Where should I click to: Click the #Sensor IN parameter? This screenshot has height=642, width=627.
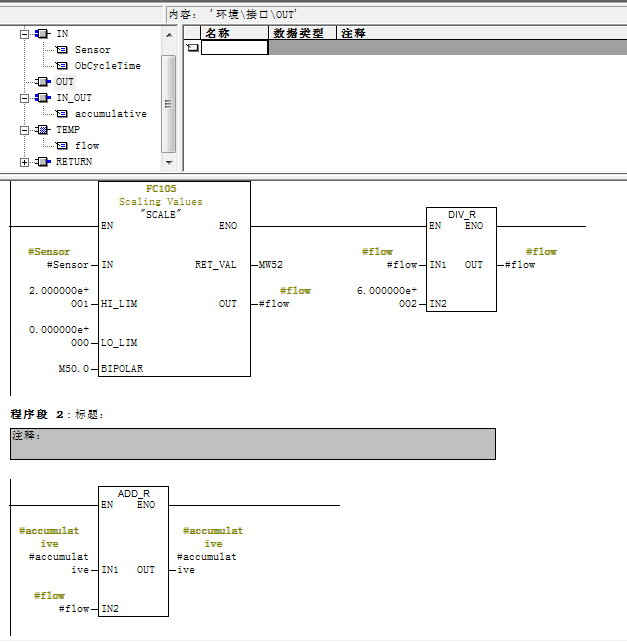coord(68,265)
